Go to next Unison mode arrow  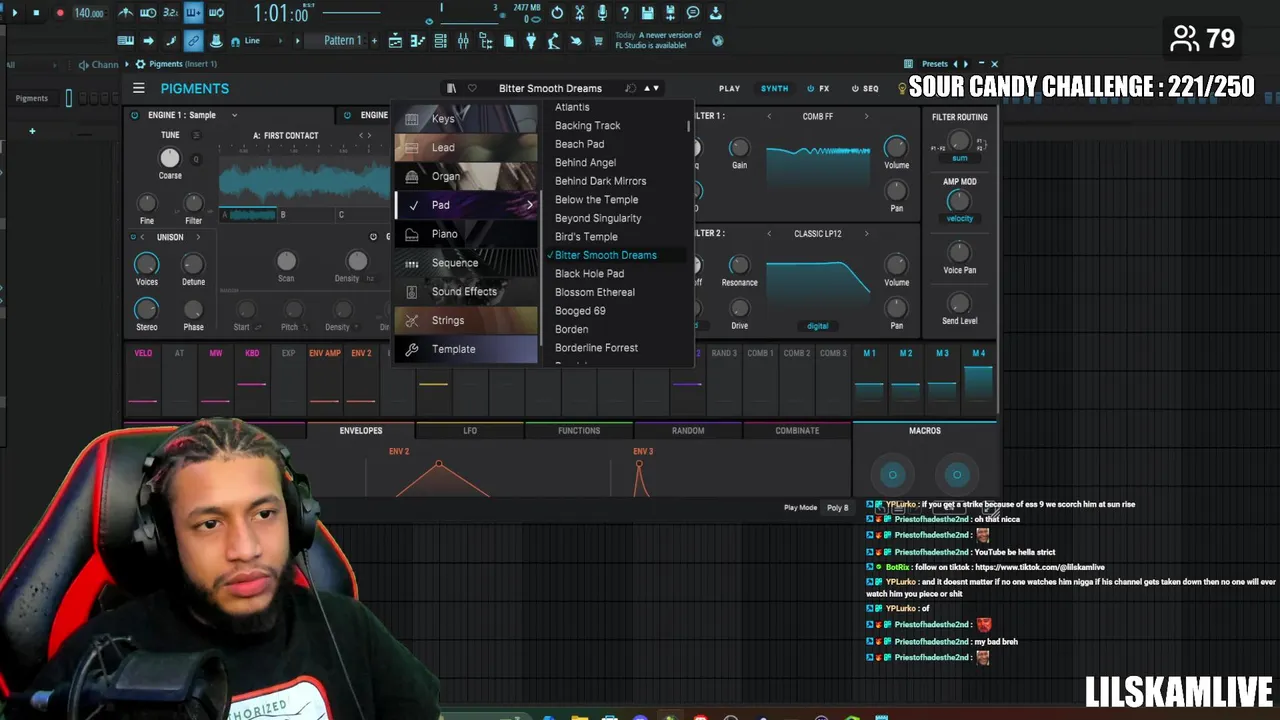click(198, 237)
